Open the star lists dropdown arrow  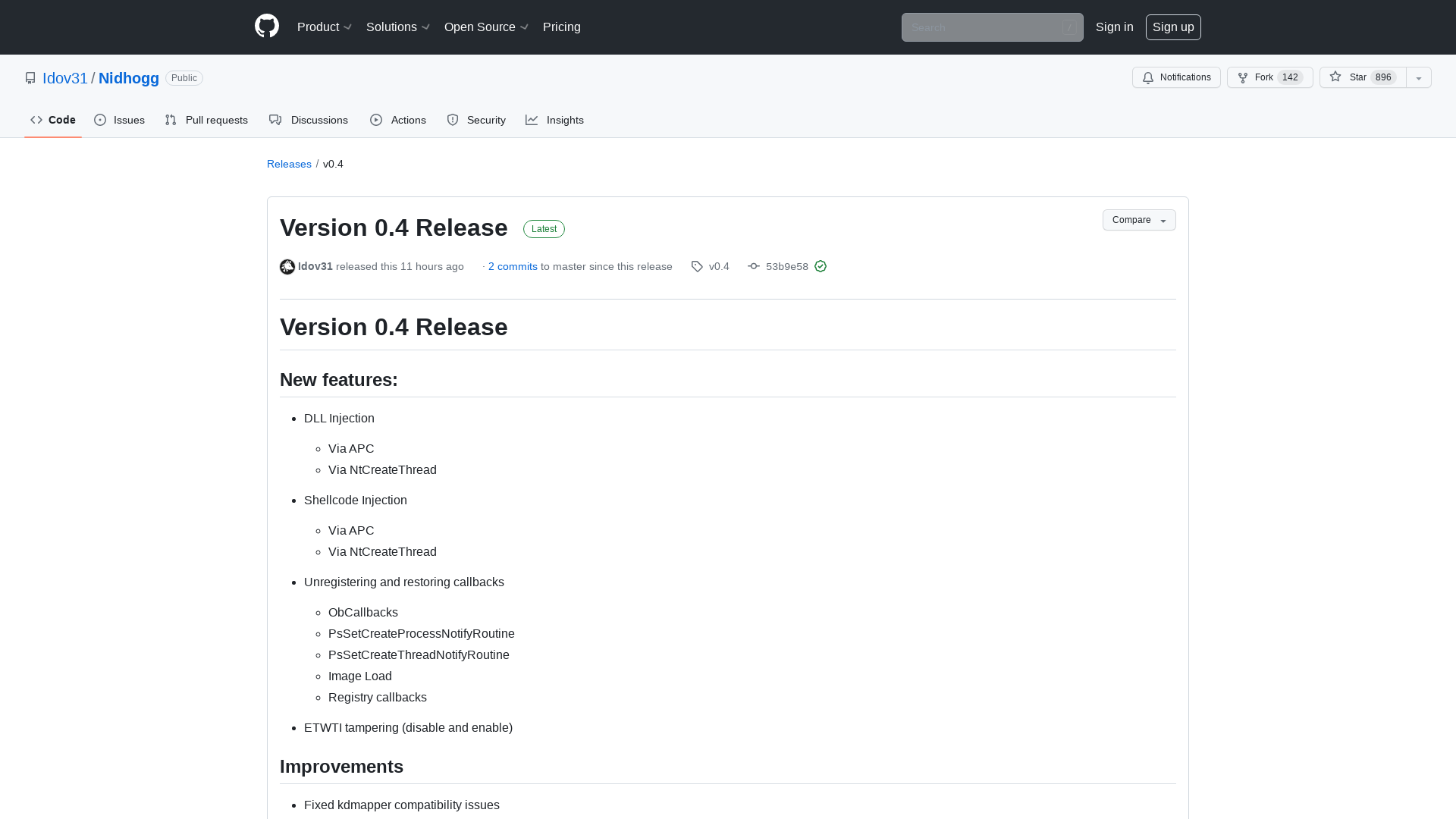[1419, 77]
